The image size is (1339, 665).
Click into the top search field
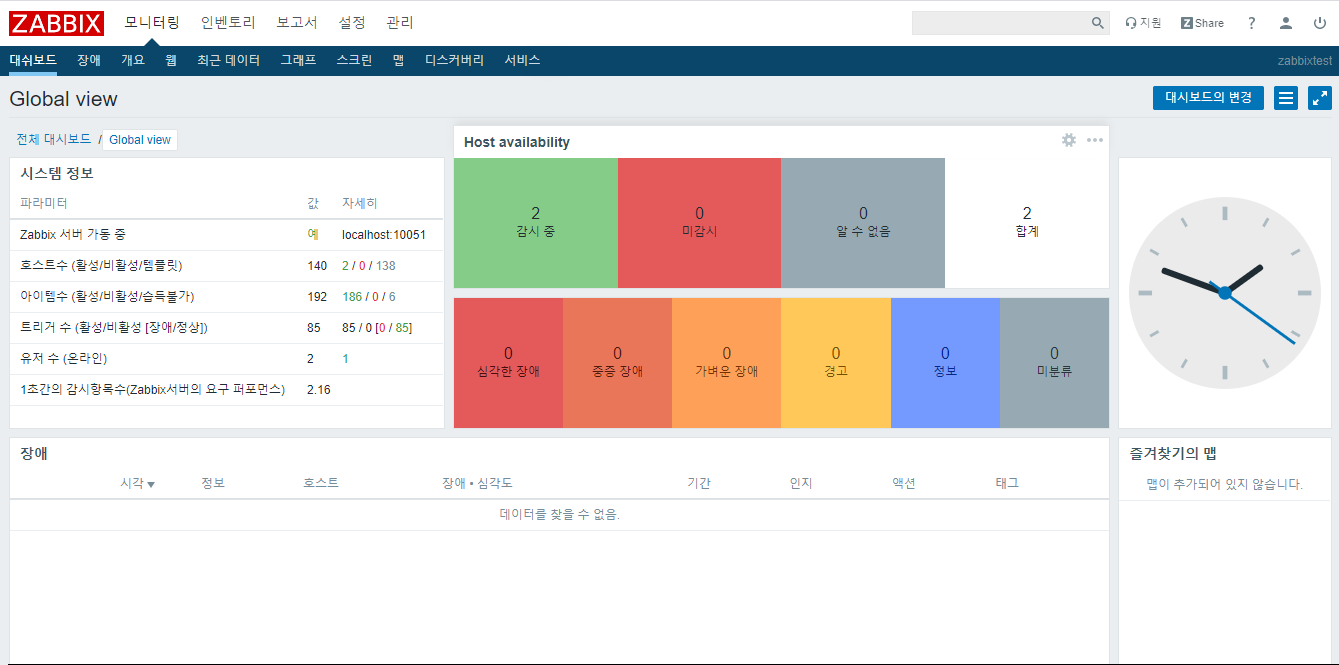(x=1000, y=23)
